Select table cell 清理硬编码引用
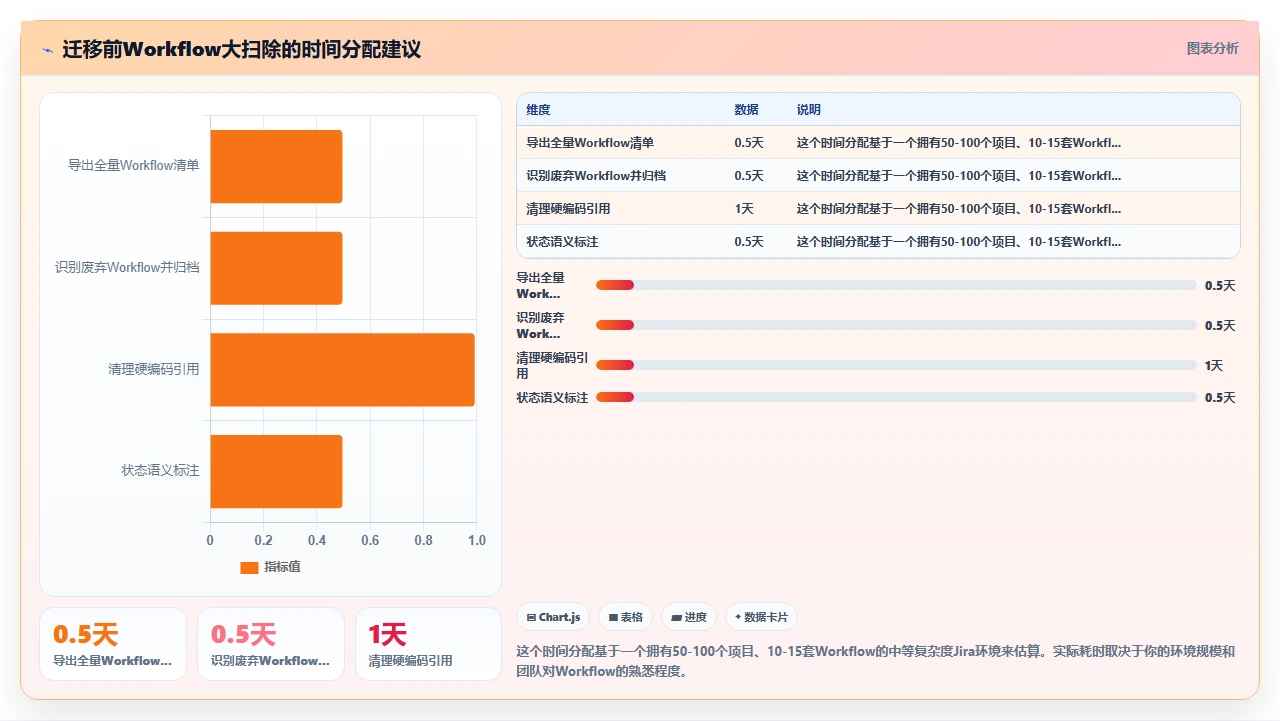Screen dimensions: 1280x721 [568, 209]
